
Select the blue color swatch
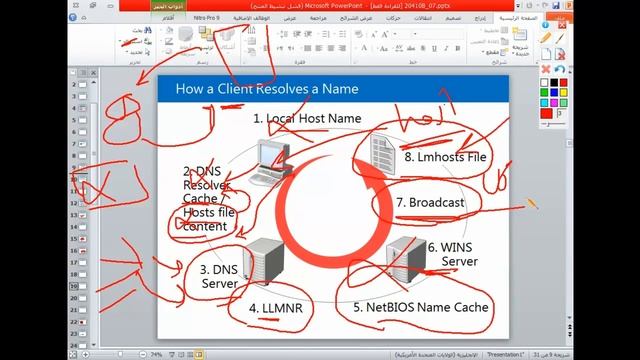point(554,93)
